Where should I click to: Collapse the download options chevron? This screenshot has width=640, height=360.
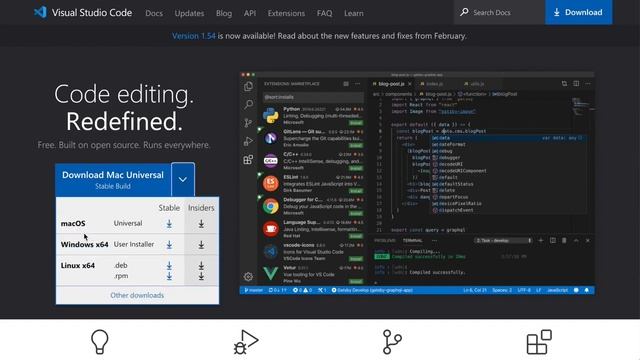(x=183, y=180)
